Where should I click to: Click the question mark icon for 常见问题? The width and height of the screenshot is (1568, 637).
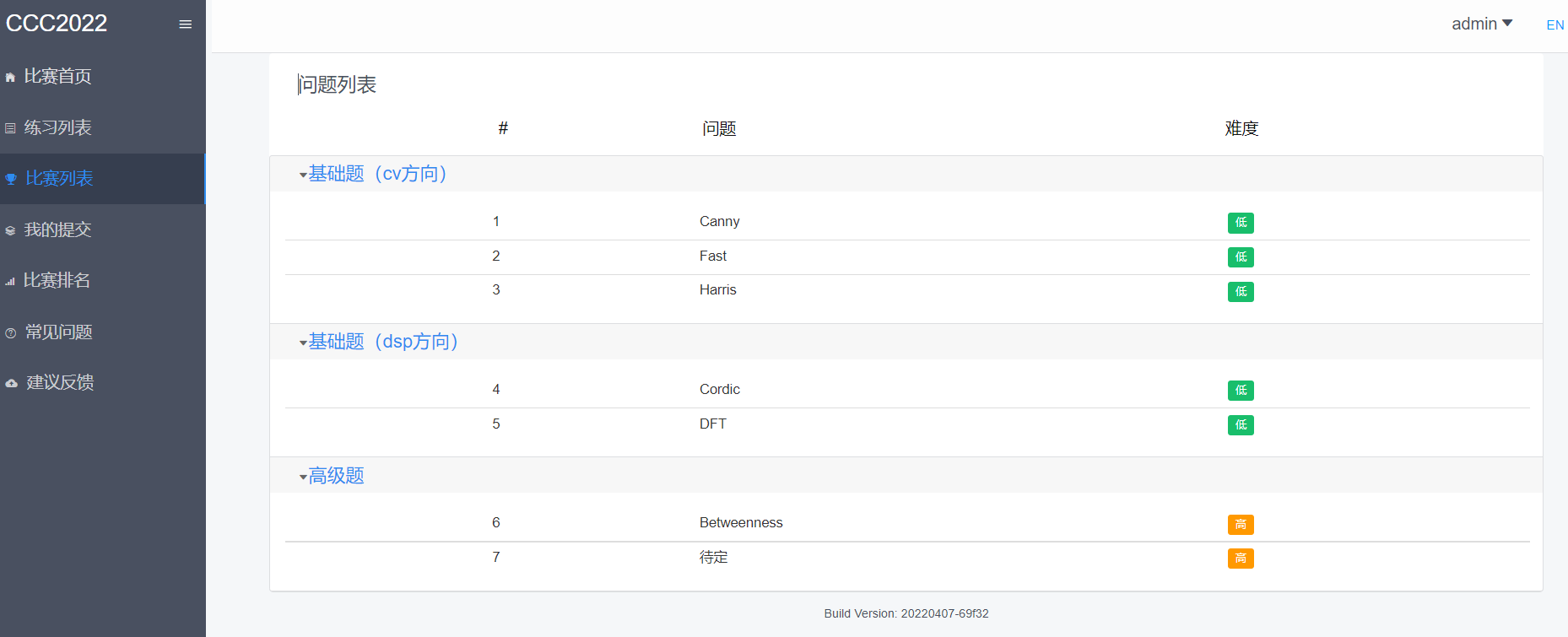point(11,333)
